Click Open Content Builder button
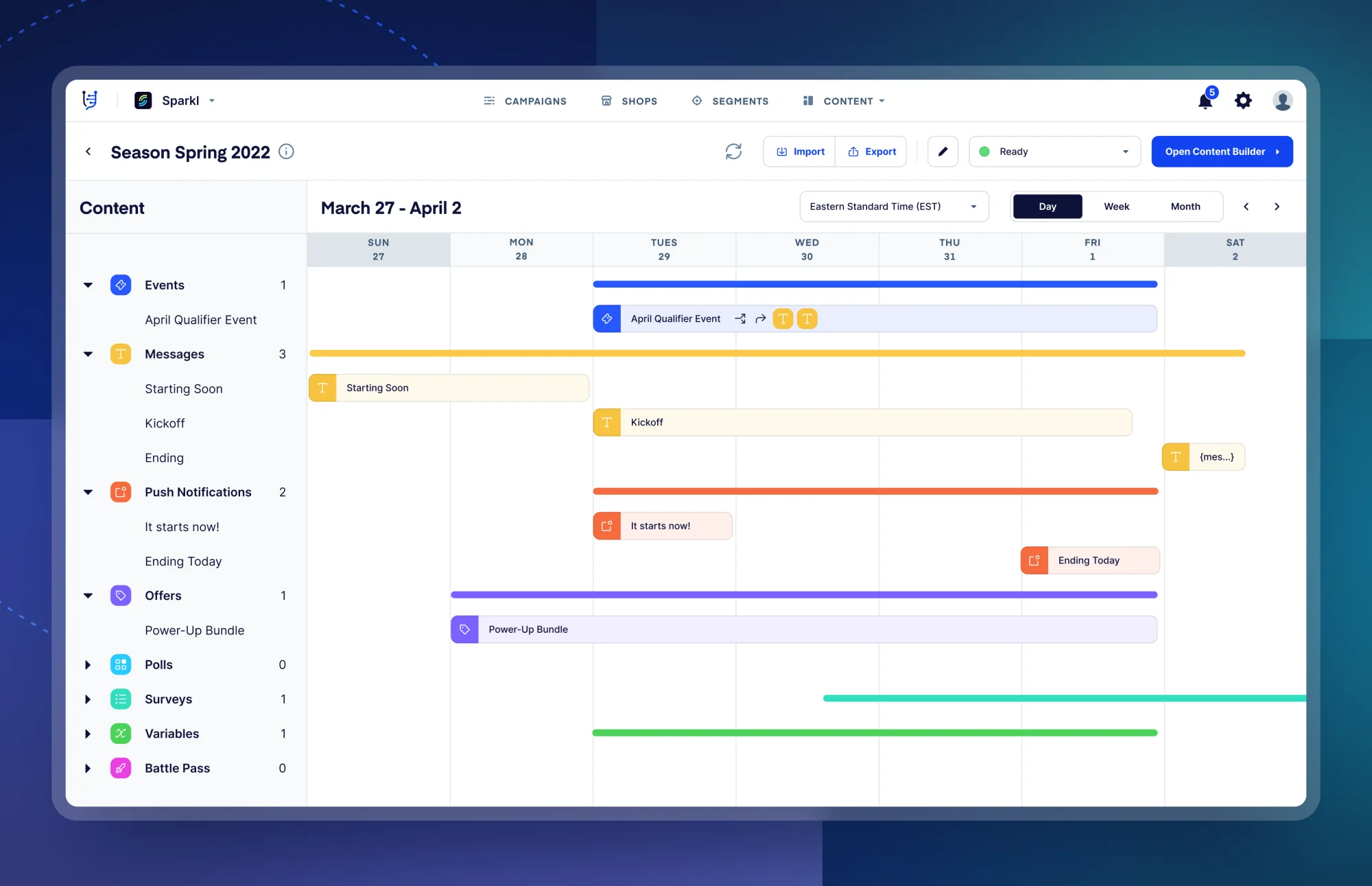 click(x=1222, y=152)
